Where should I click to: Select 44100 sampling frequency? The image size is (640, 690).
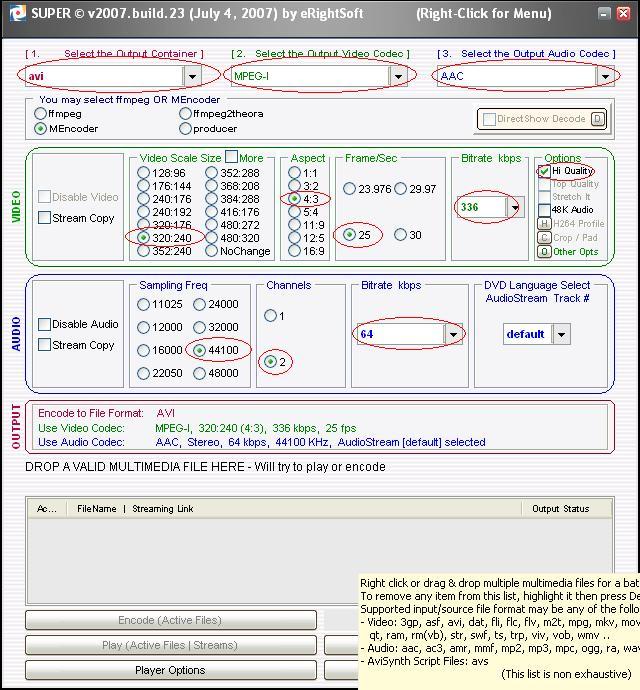pos(199,350)
